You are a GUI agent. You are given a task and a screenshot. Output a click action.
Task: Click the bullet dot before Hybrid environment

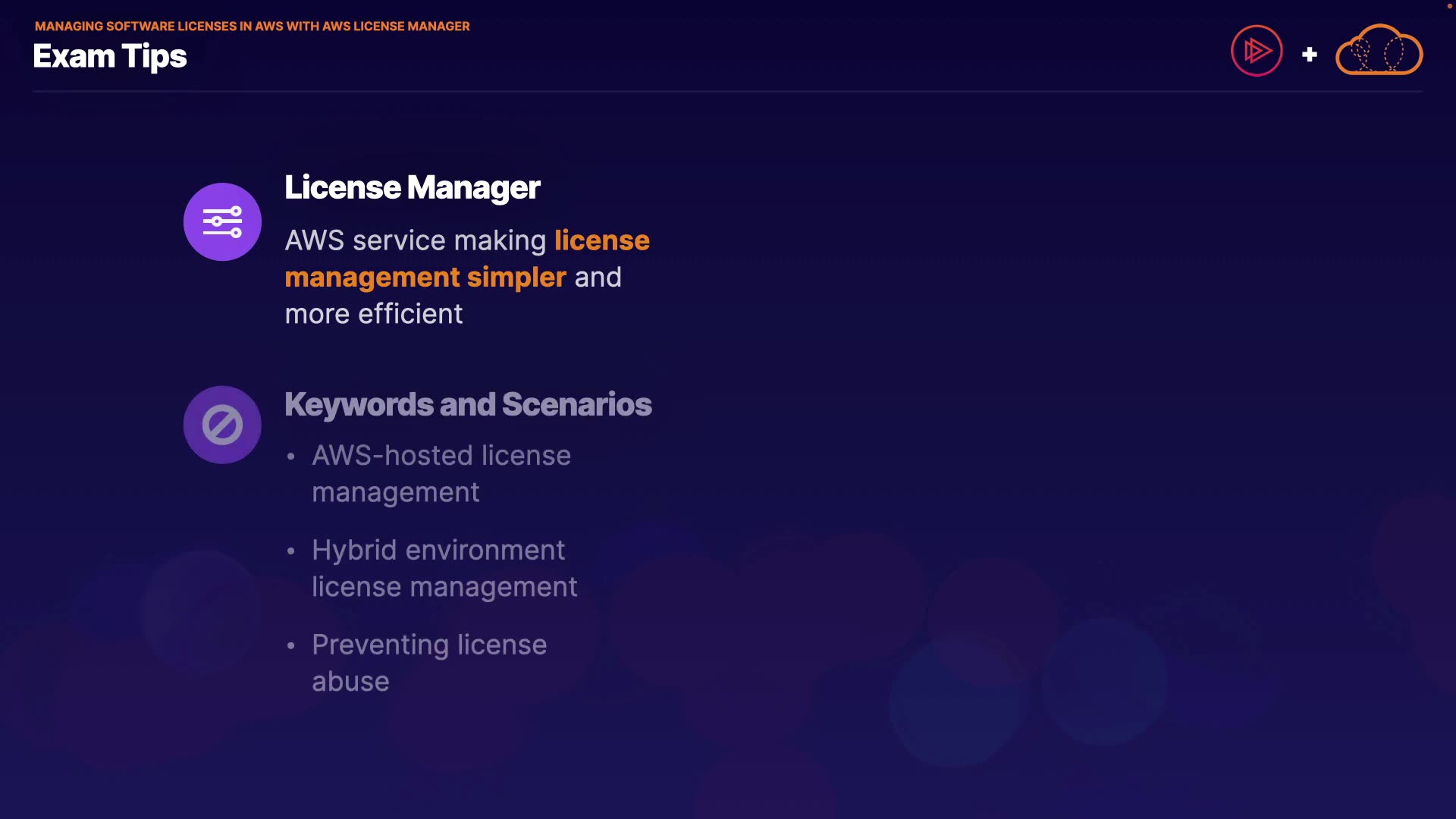[290, 551]
